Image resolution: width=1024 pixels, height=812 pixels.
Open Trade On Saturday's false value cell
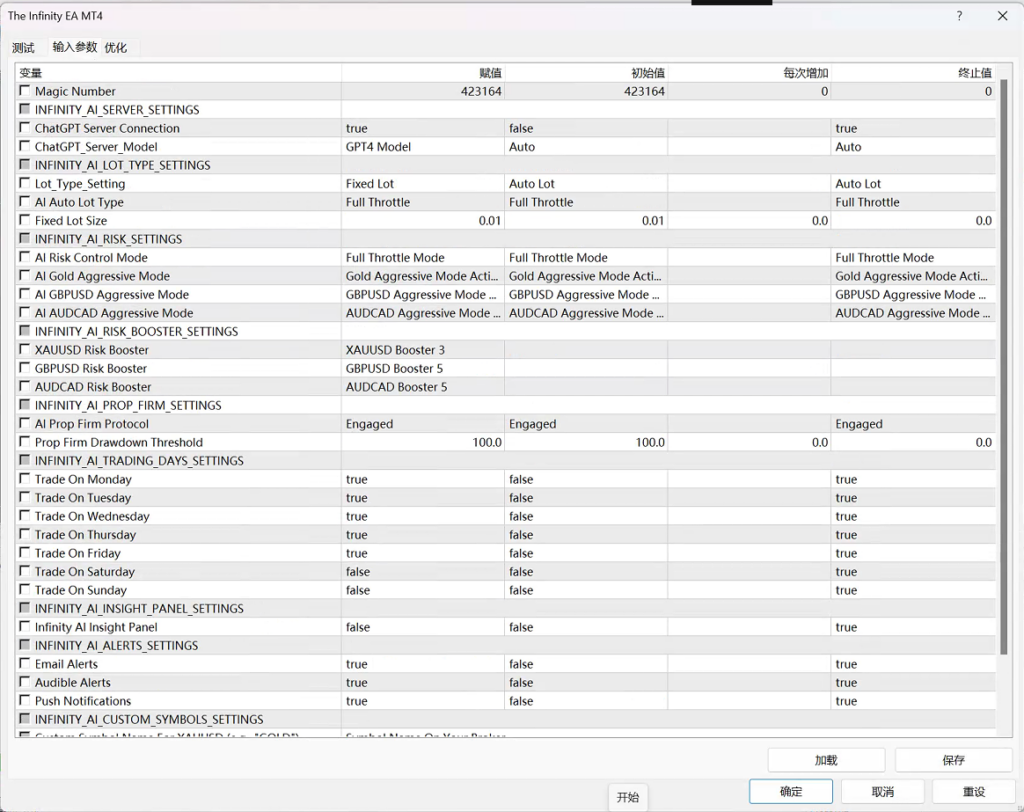(x=422, y=572)
